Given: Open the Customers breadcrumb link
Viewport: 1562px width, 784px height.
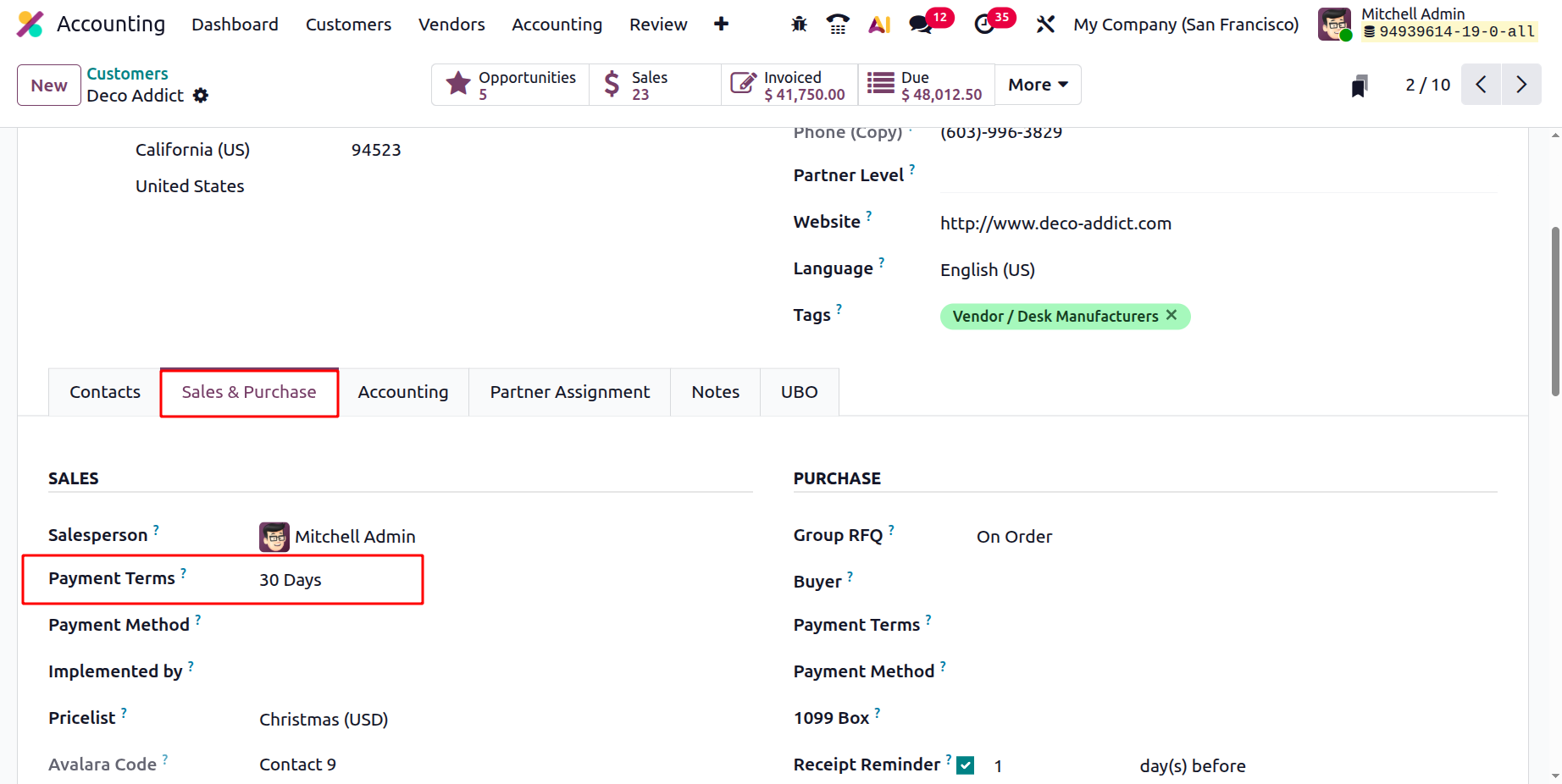Looking at the screenshot, I should click(127, 74).
